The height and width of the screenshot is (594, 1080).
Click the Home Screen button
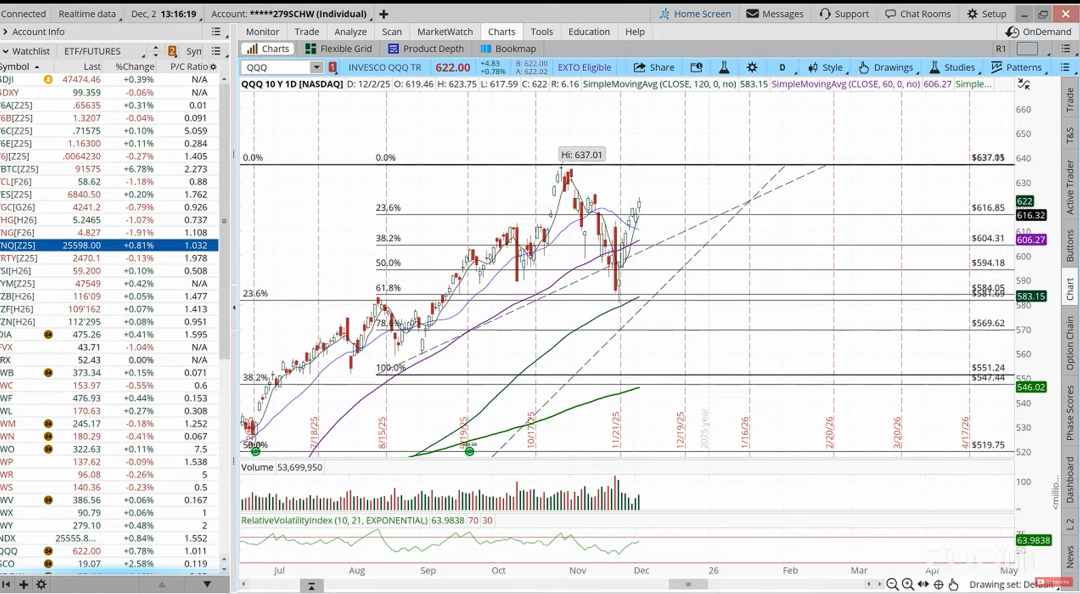click(694, 14)
